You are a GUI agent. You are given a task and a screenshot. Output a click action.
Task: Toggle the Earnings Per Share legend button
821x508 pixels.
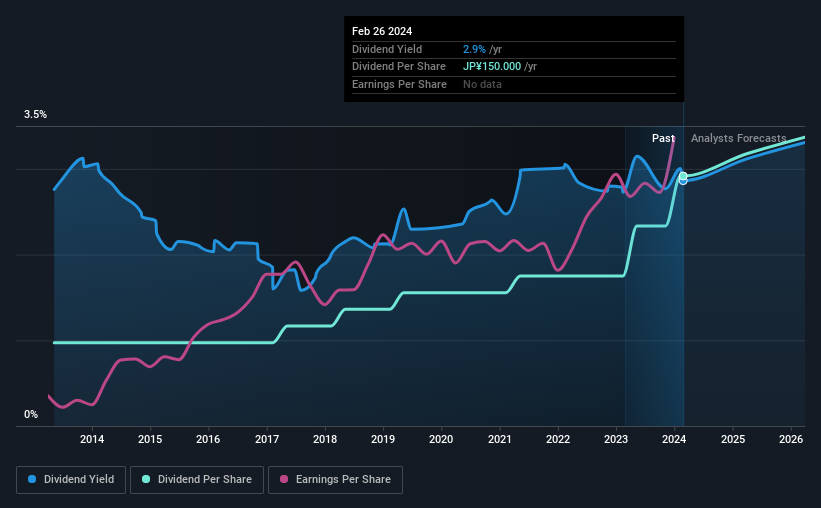(x=335, y=480)
